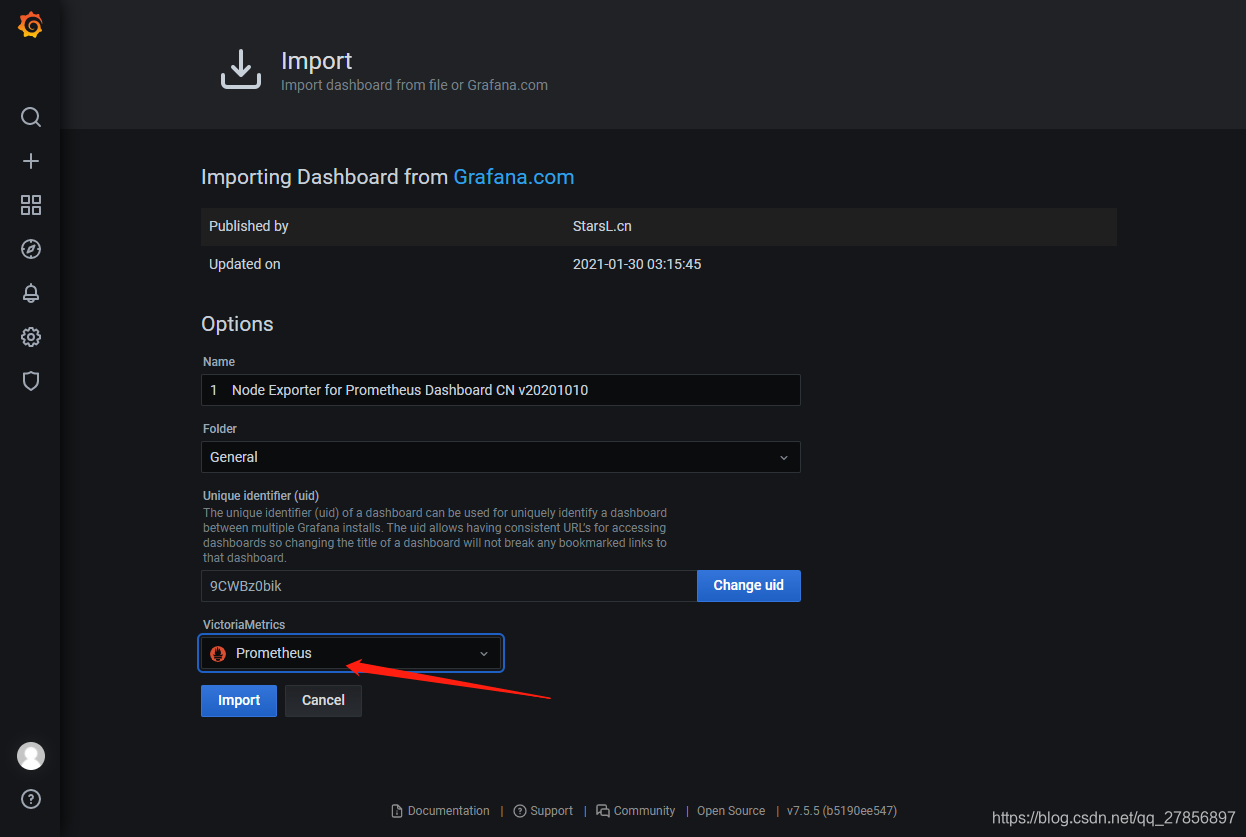Click the Import button

click(239, 700)
